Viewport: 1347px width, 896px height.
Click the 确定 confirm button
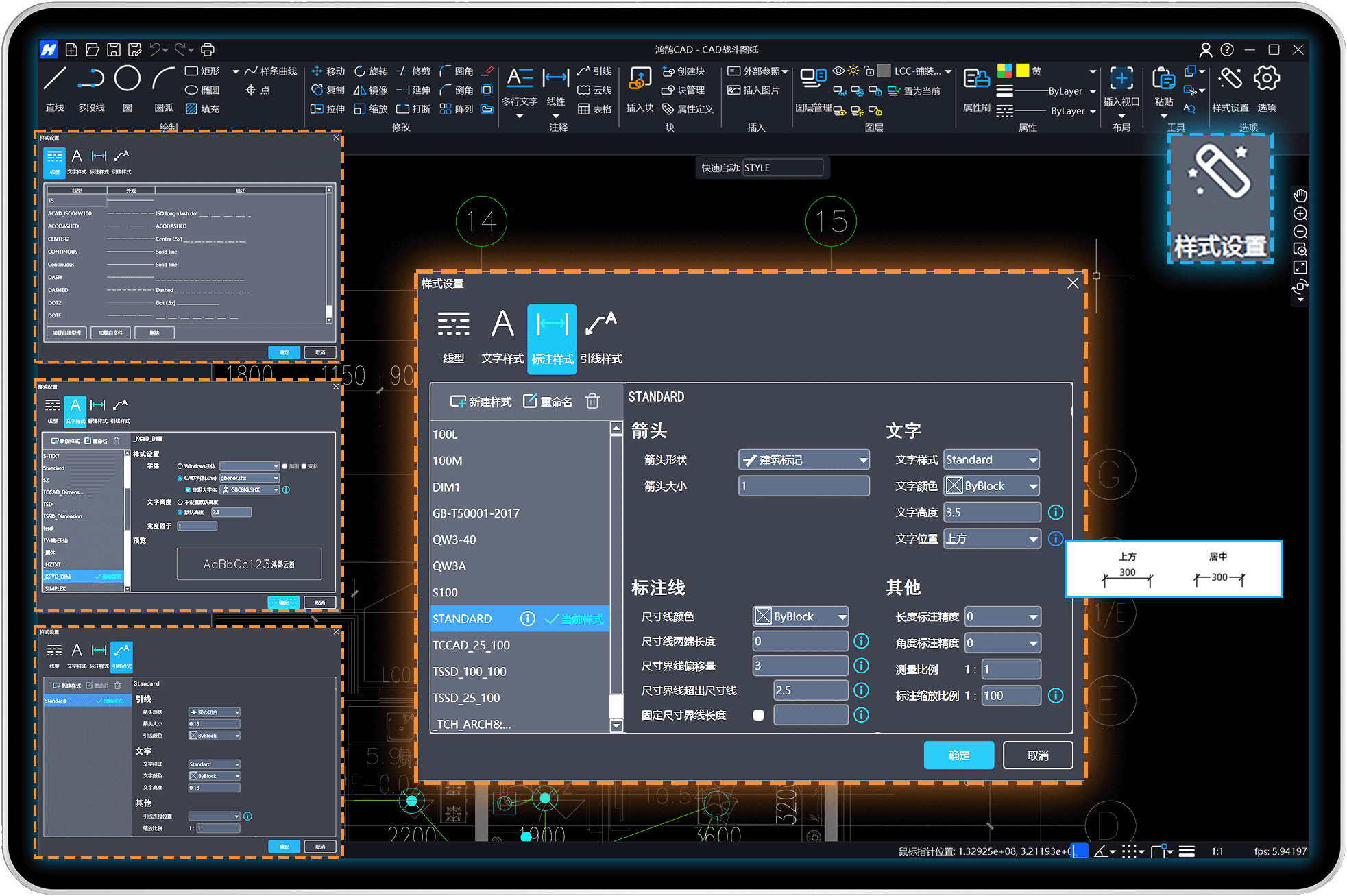point(958,755)
